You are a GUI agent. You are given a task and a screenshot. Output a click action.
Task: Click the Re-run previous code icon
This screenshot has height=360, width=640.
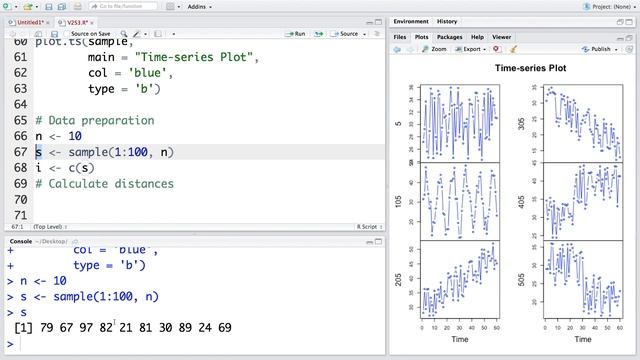[319, 34]
